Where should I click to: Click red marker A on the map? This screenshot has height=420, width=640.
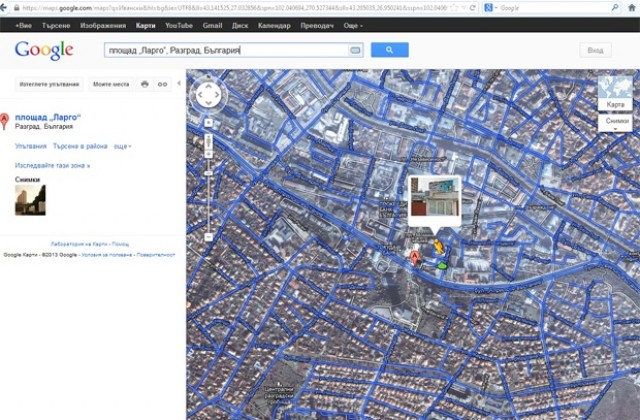(x=415, y=258)
